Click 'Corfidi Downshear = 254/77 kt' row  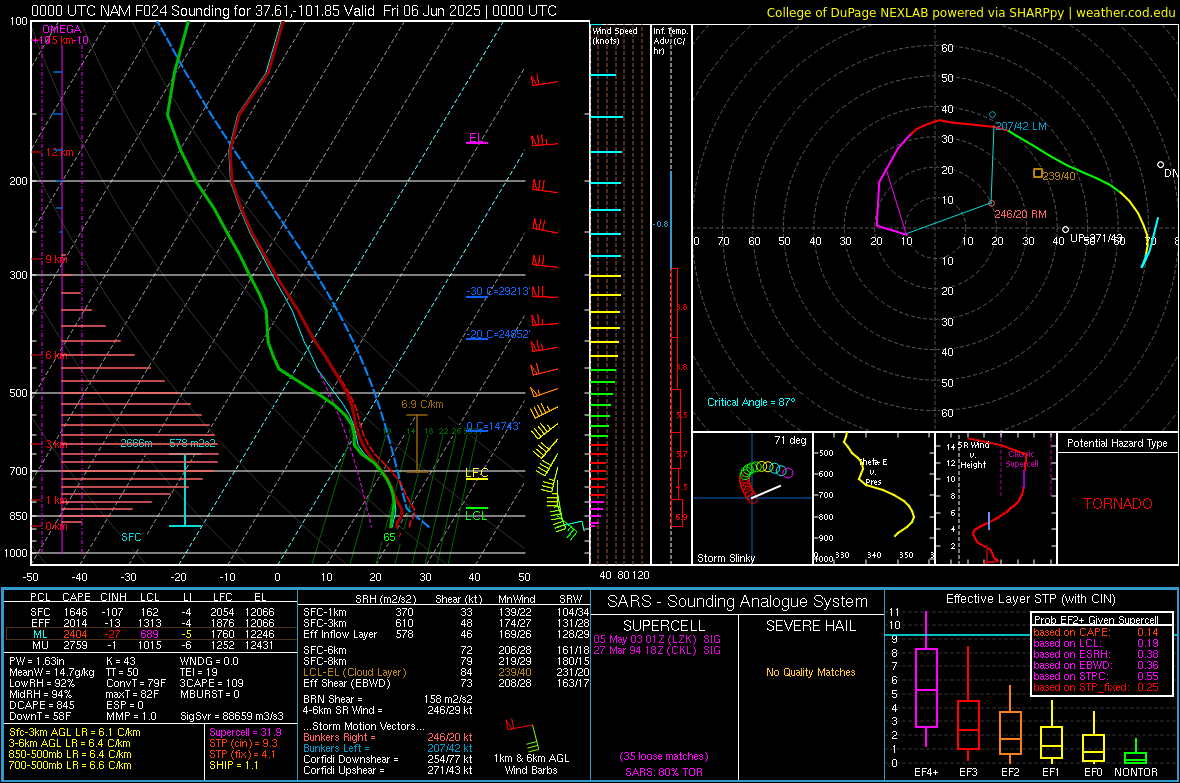point(388,759)
